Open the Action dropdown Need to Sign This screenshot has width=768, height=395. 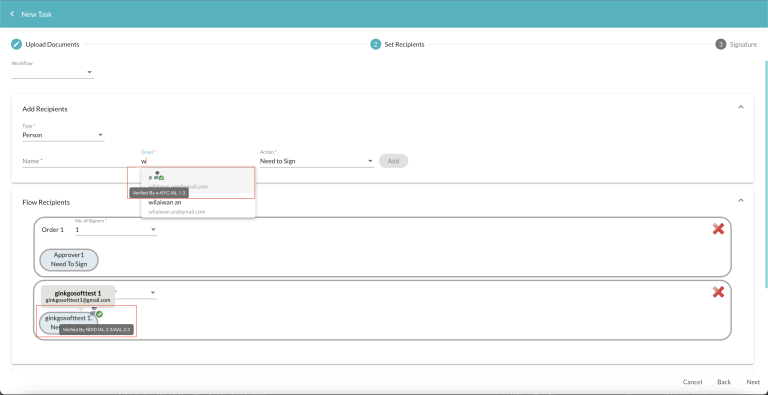tap(317, 161)
